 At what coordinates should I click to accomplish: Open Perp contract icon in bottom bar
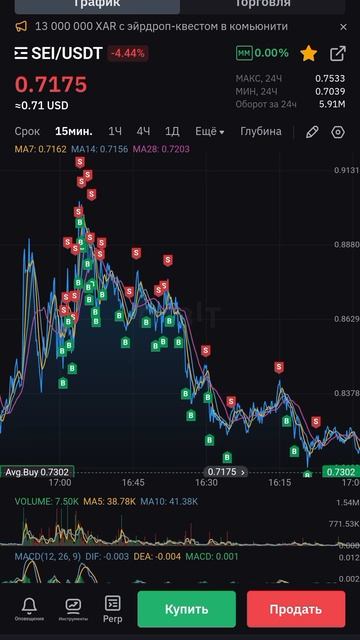coord(113,609)
